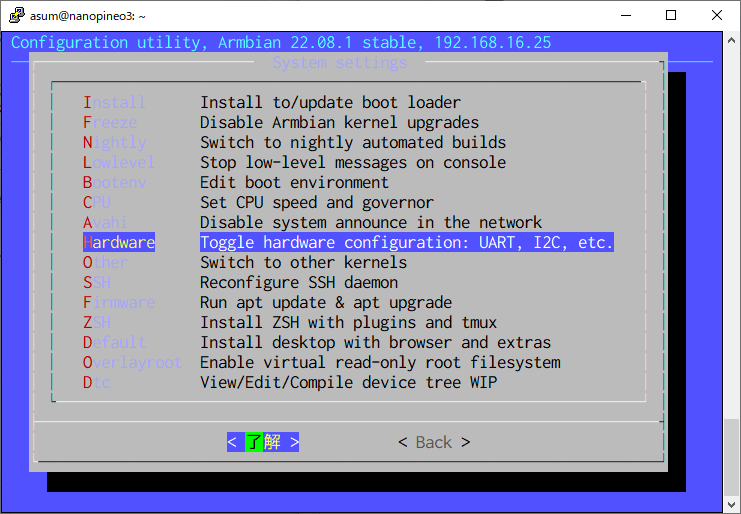Click the PuTTY icon in title bar
The width and height of the screenshot is (741, 514).
pyautogui.click(x=17, y=15)
